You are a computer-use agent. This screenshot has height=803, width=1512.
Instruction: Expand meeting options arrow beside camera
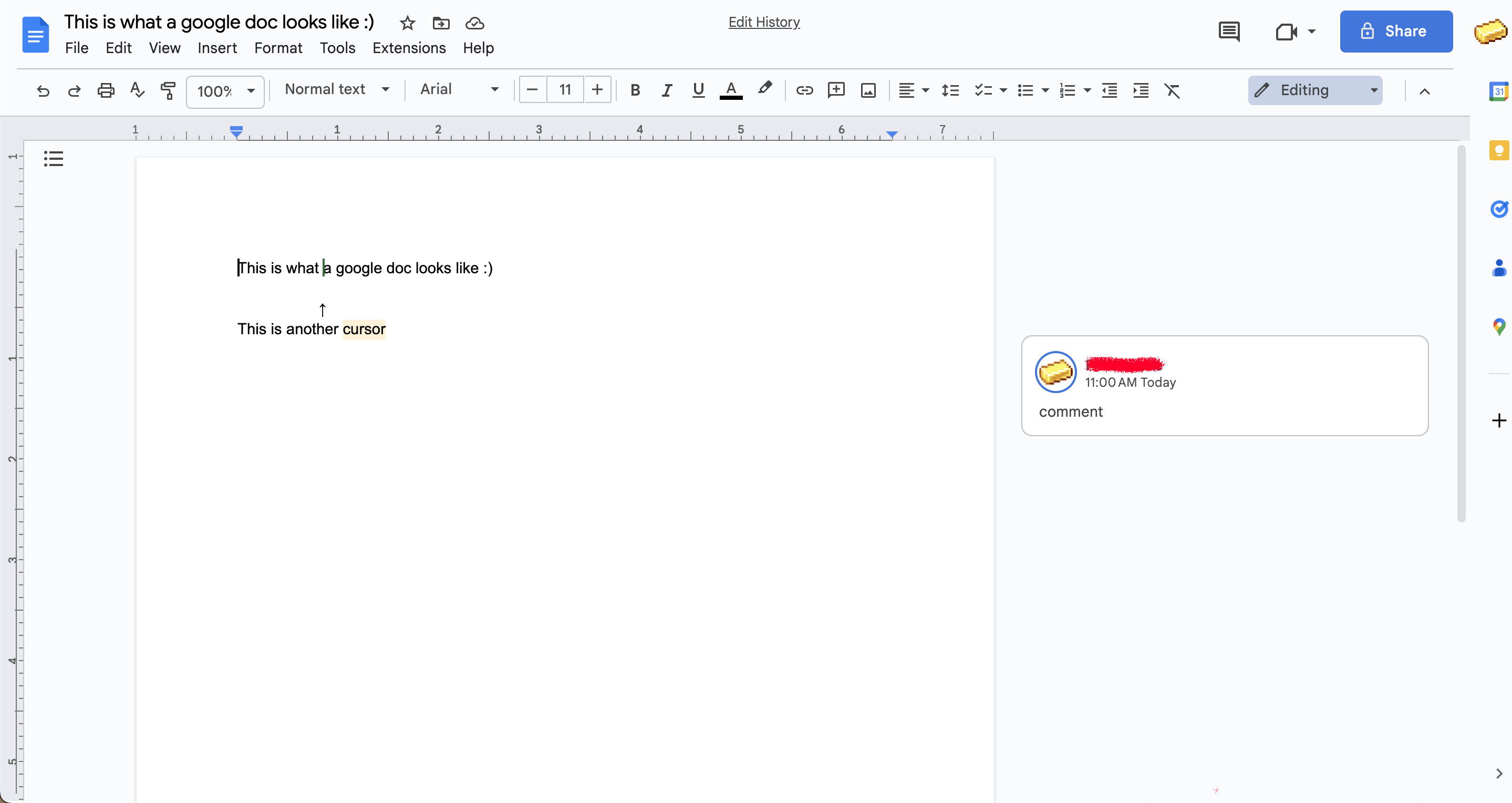coord(1311,31)
